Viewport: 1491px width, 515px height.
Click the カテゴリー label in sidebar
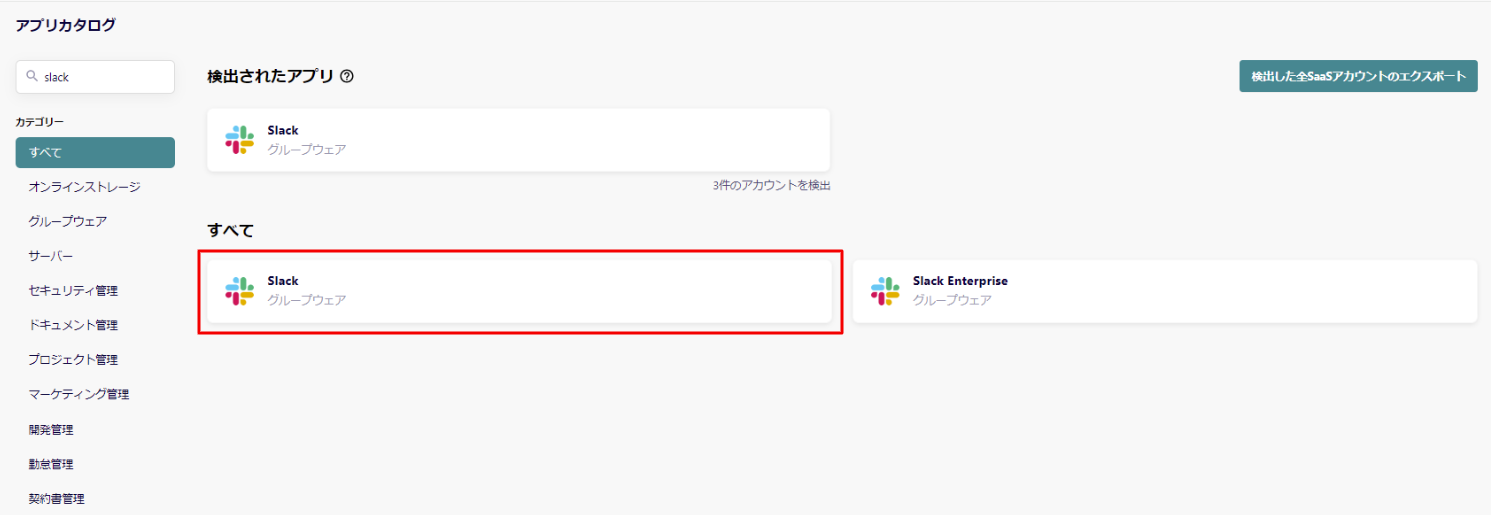(x=40, y=121)
